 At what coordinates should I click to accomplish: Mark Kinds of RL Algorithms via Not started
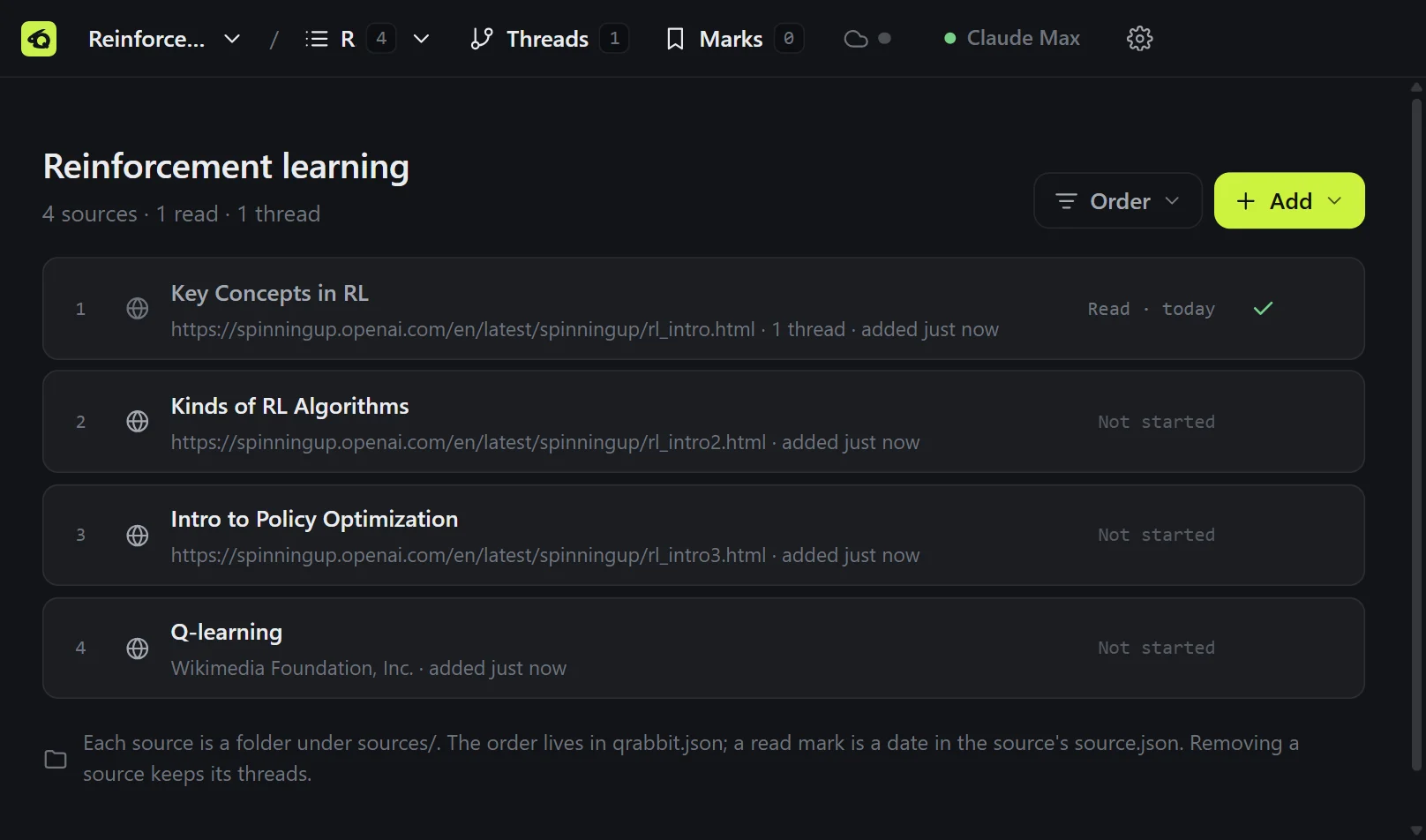point(1156,422)
